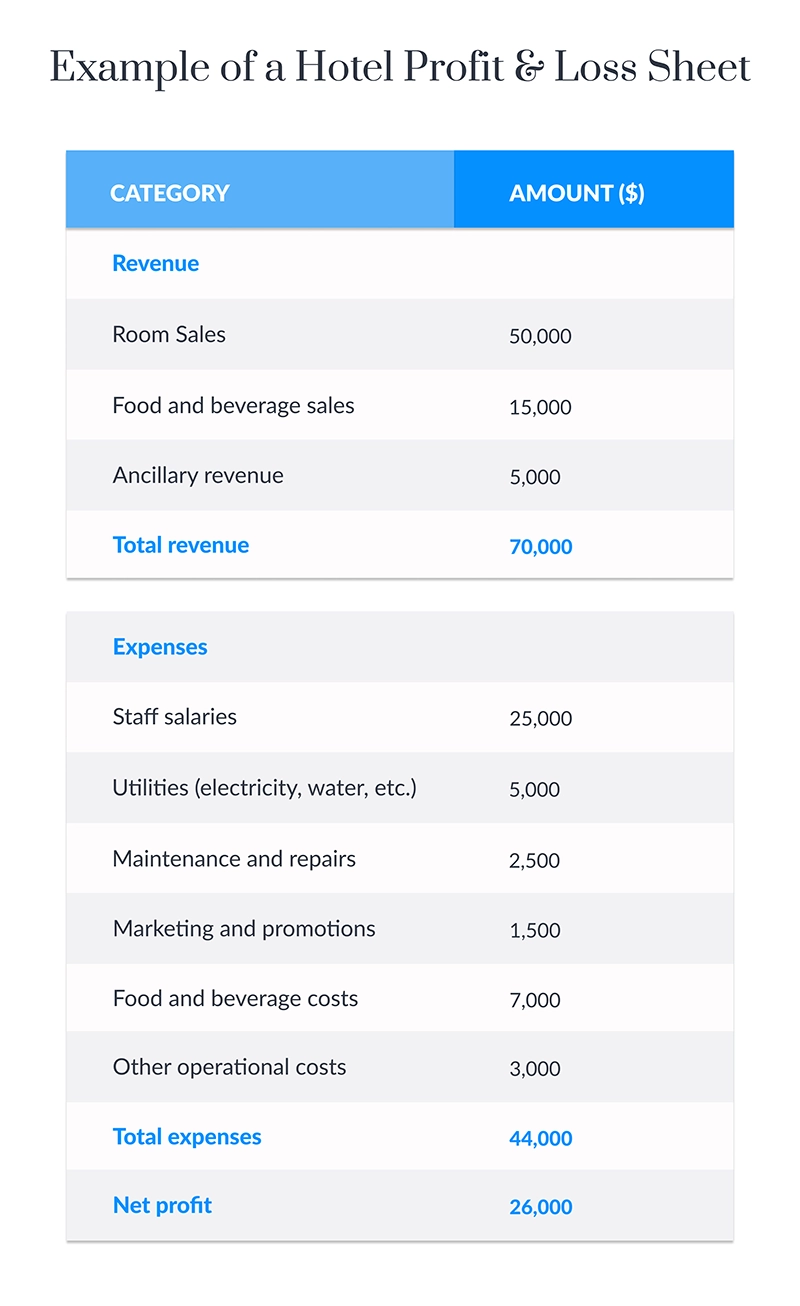Viewport: 800px width, 1306px height.
Task: Select the 70,000 total revenue amount
Action: point(541,547)
